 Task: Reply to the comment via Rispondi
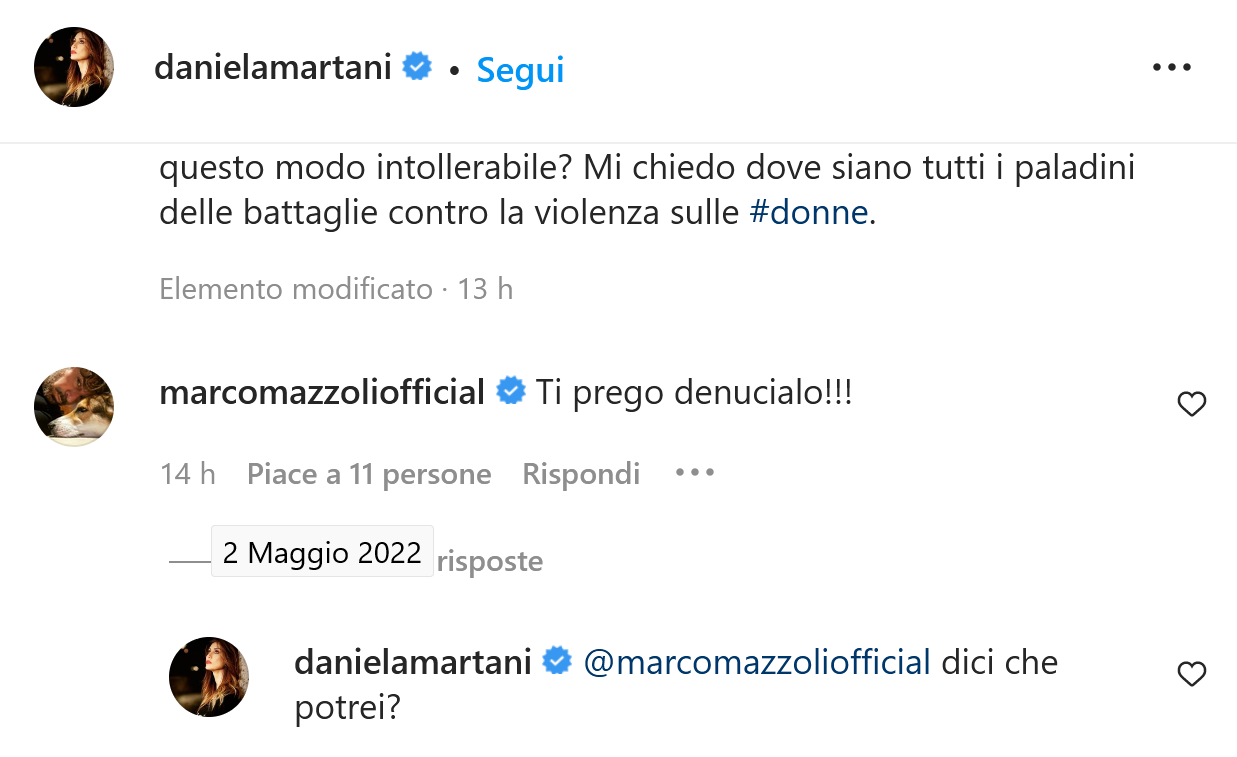581,474
